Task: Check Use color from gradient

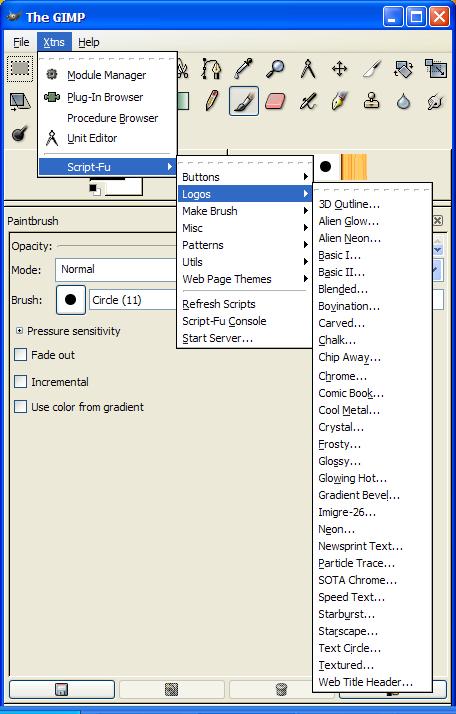Action: point(20,407)
